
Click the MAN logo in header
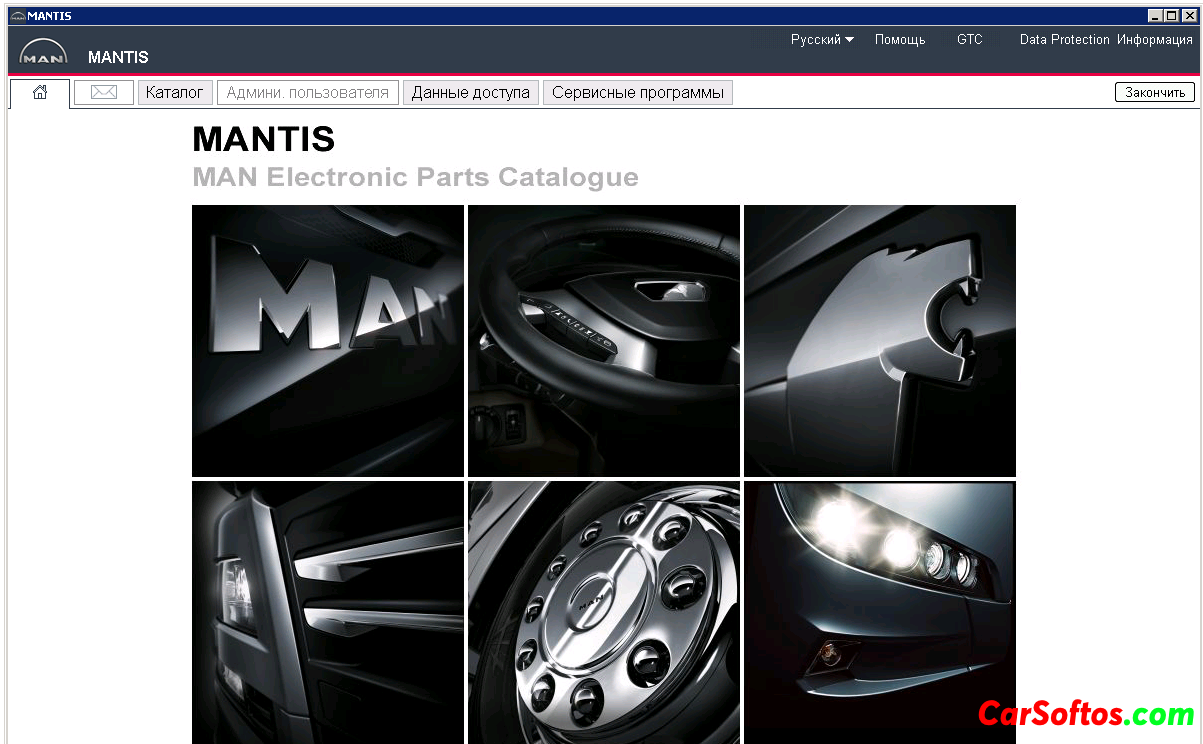pyautogui.click(x=43, y=53)
